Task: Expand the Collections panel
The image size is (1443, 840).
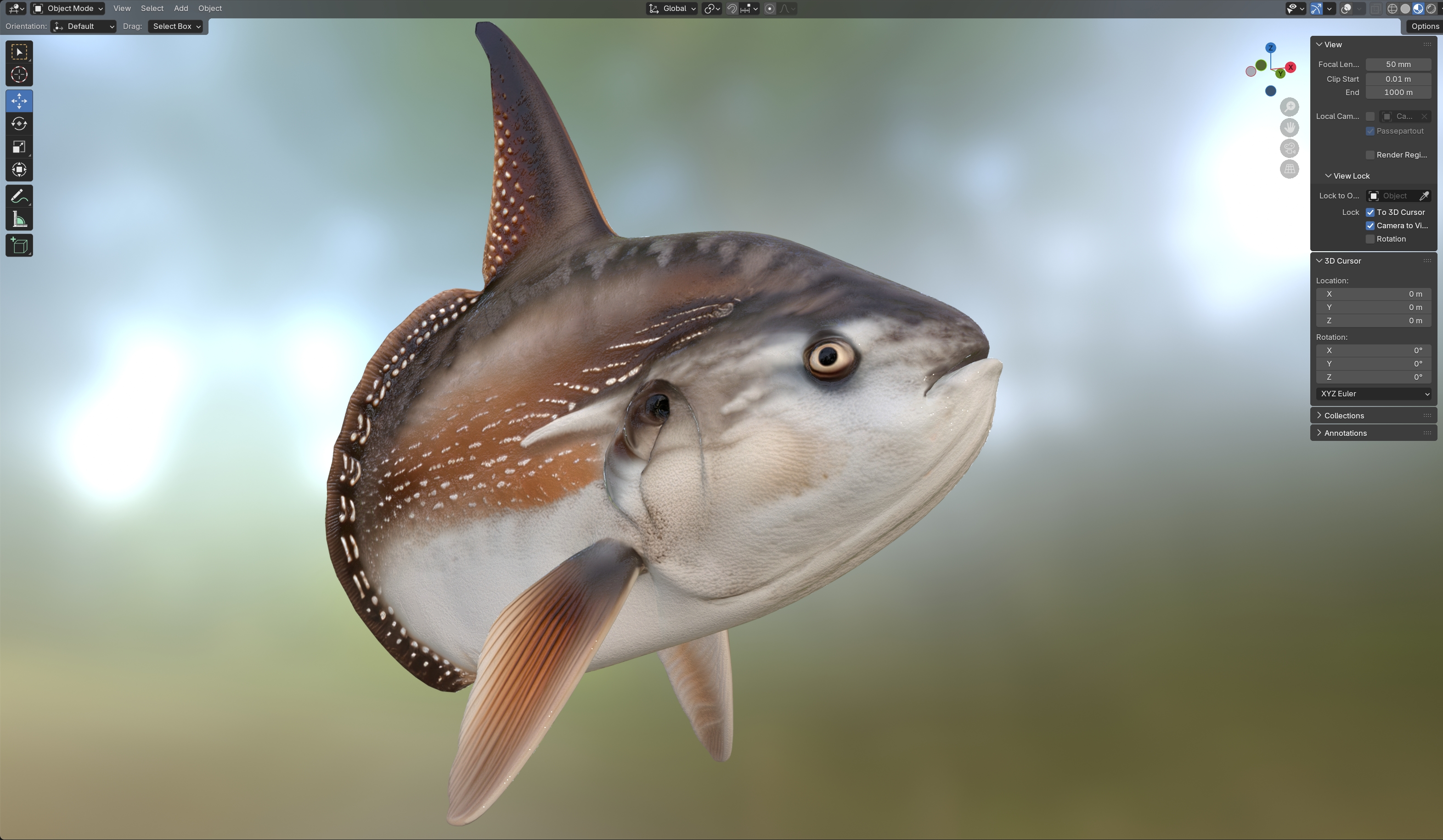Action: click(1343, 416)
